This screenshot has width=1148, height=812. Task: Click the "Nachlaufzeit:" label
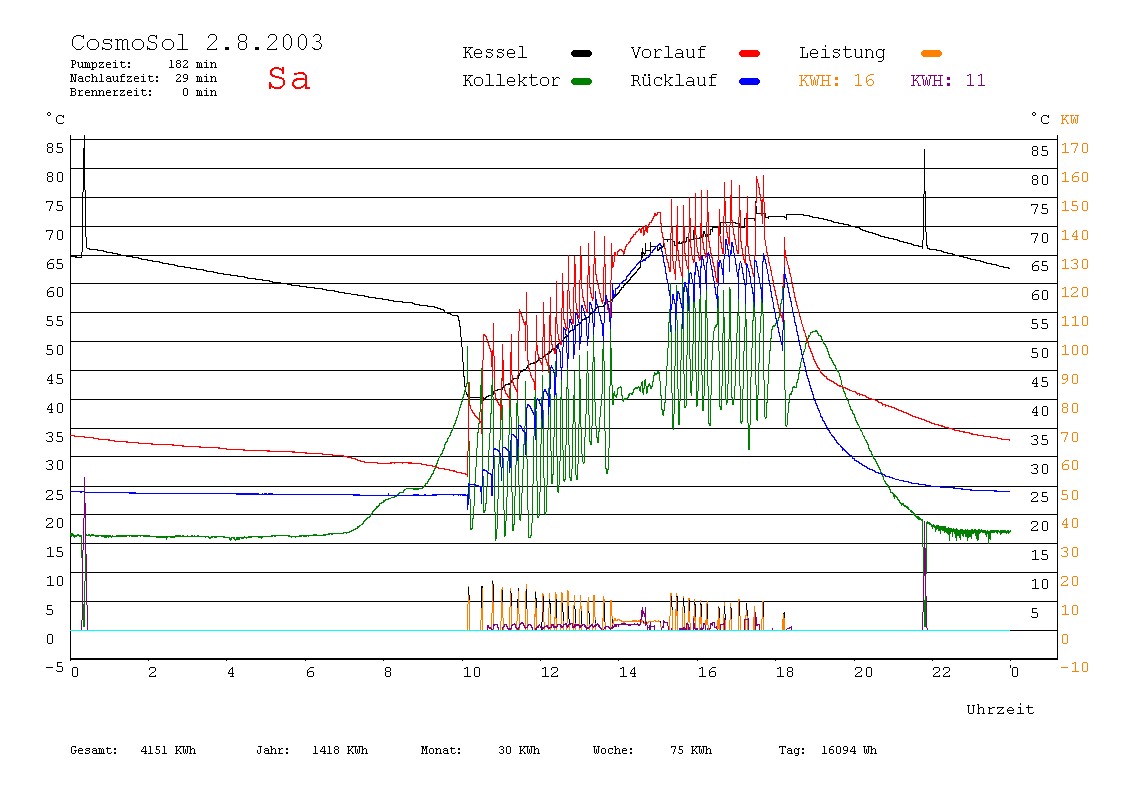pyautogui.click(x=114, y=78)
